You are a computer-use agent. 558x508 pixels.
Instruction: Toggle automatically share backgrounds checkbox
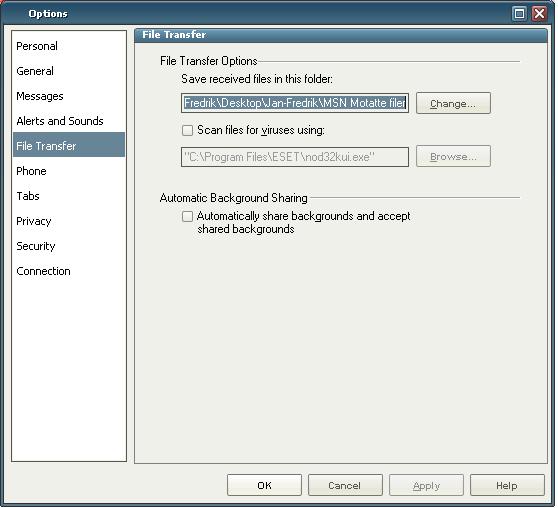click(x=188, y=216)
